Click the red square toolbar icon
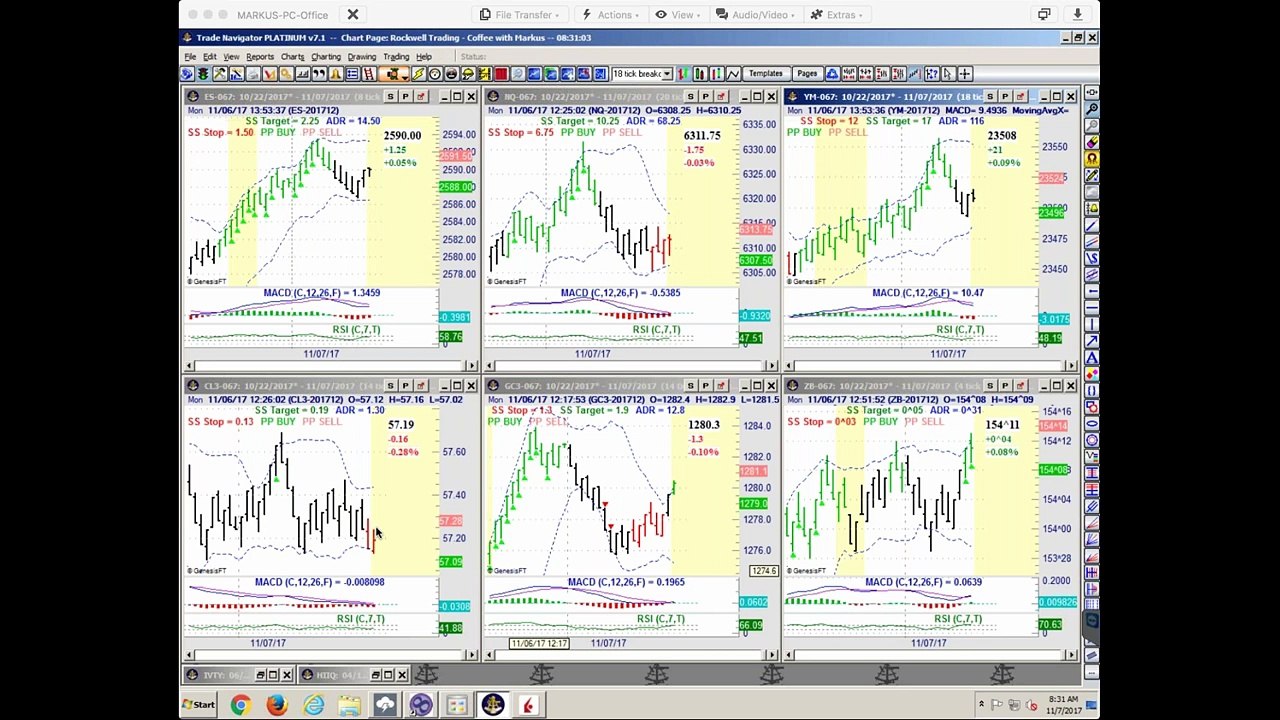The width and height of the screenshot is (1280, 720). point(501,74)
